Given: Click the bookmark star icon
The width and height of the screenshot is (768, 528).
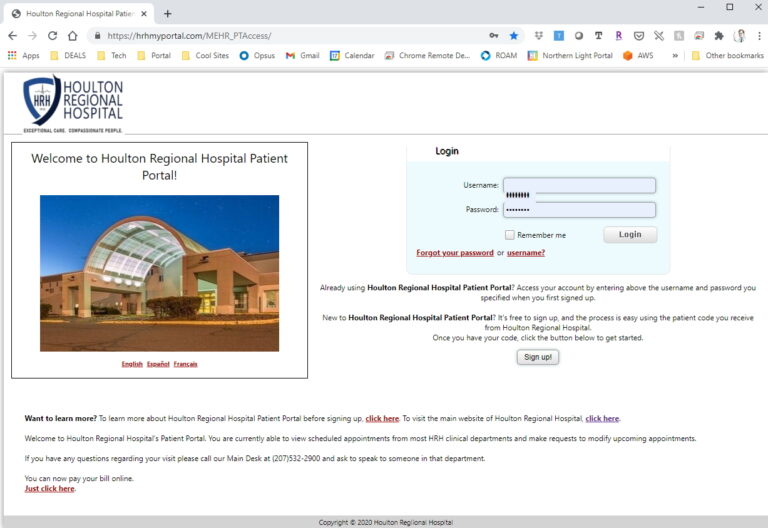Looking at the screenshot, I should [514, 35].
